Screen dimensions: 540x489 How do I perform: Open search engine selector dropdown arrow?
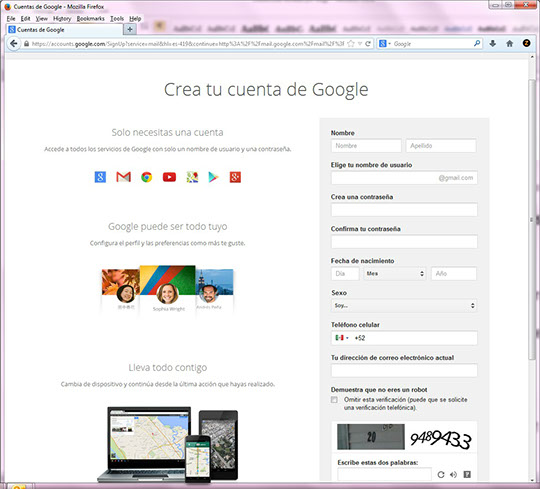coord(390,44)
